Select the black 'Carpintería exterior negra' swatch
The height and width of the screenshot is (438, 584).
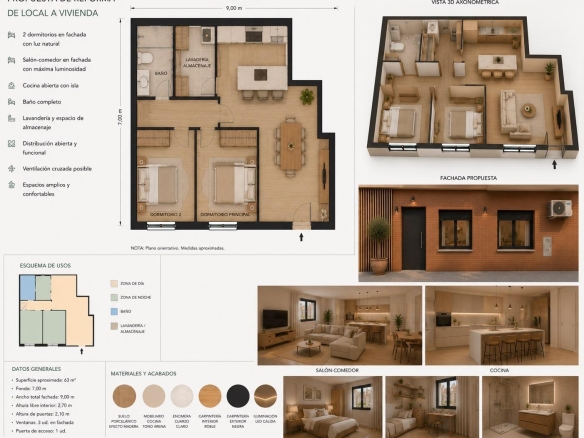tap(238, 396)
